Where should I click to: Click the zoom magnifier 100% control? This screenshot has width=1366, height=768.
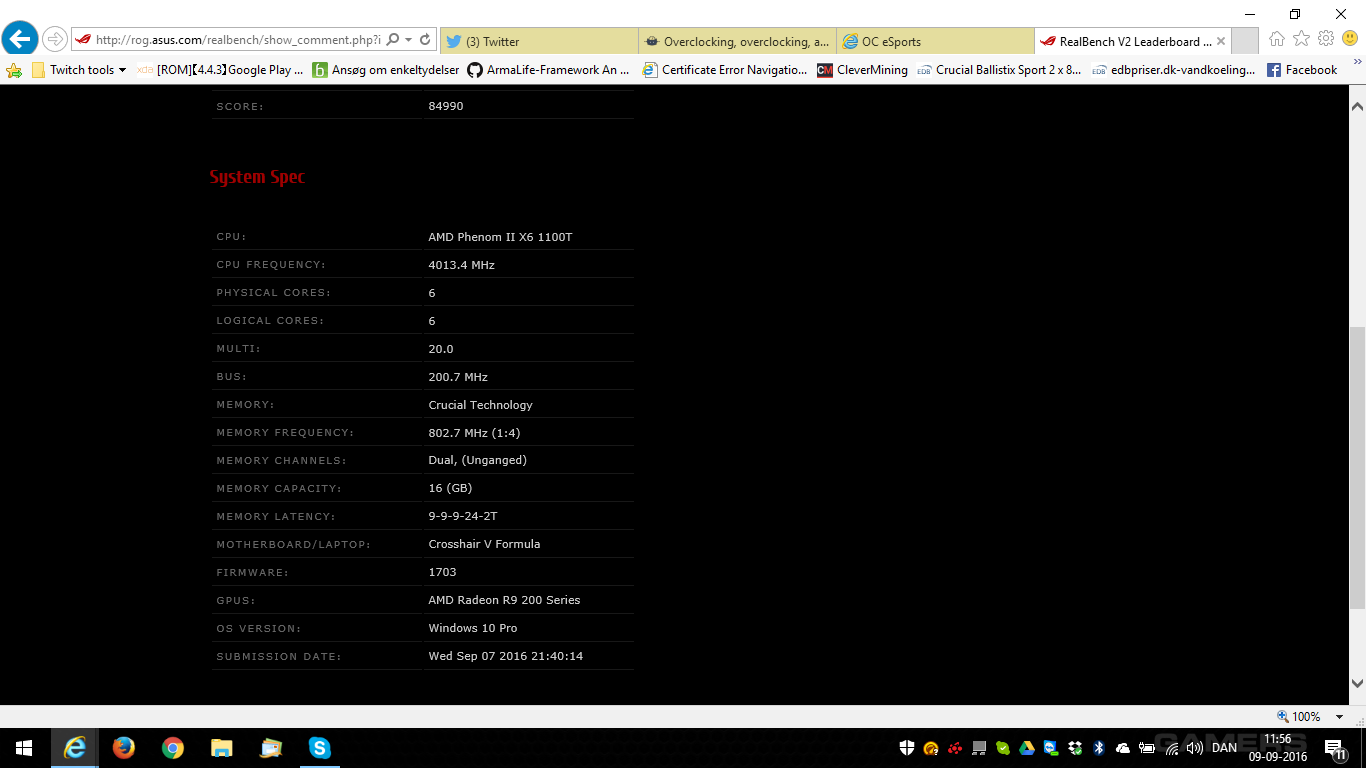pyautogui.click(x=1299, y=717)
